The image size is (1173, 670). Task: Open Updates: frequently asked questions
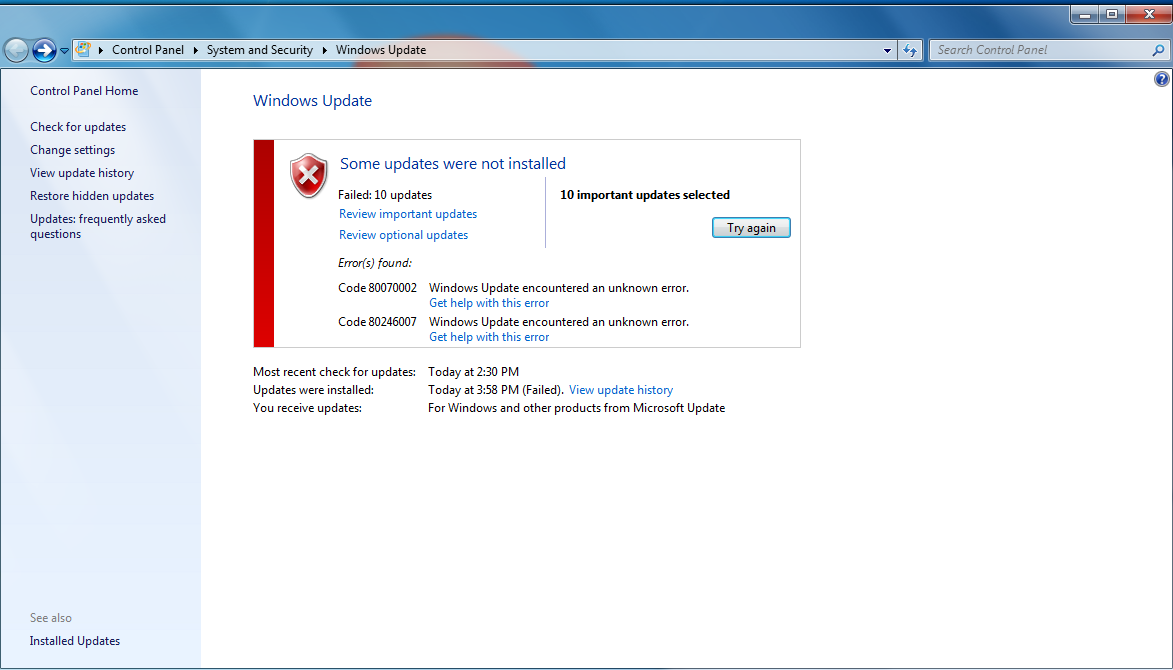tap(98, 226)
